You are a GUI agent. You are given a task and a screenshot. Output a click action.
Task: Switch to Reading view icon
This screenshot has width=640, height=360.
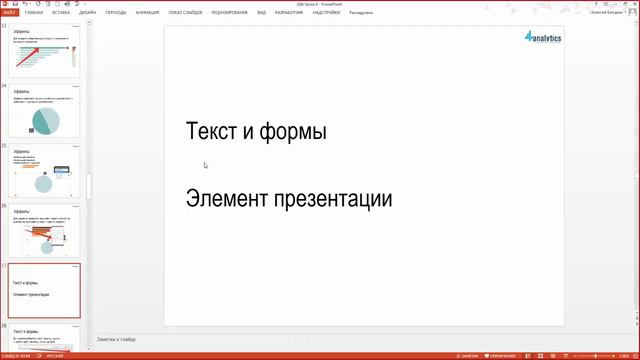[x=553, y=356]
